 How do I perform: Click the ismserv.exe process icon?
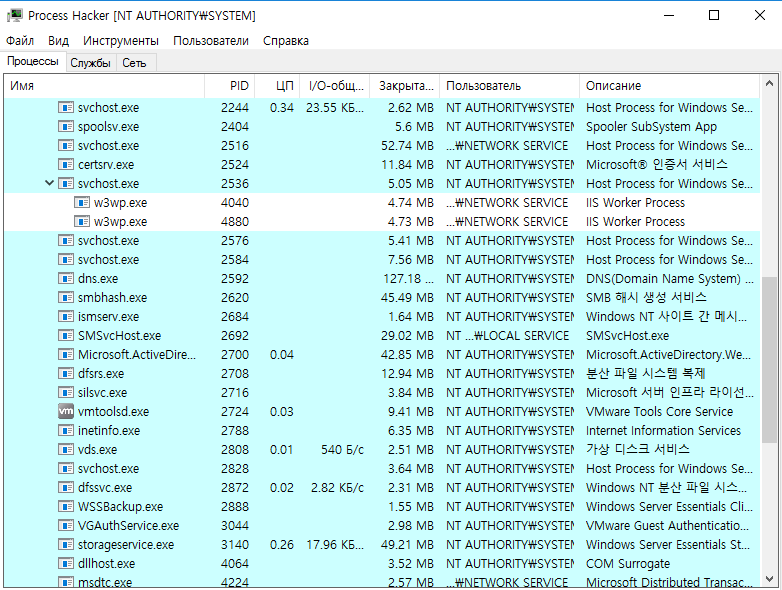click(66, 317)
